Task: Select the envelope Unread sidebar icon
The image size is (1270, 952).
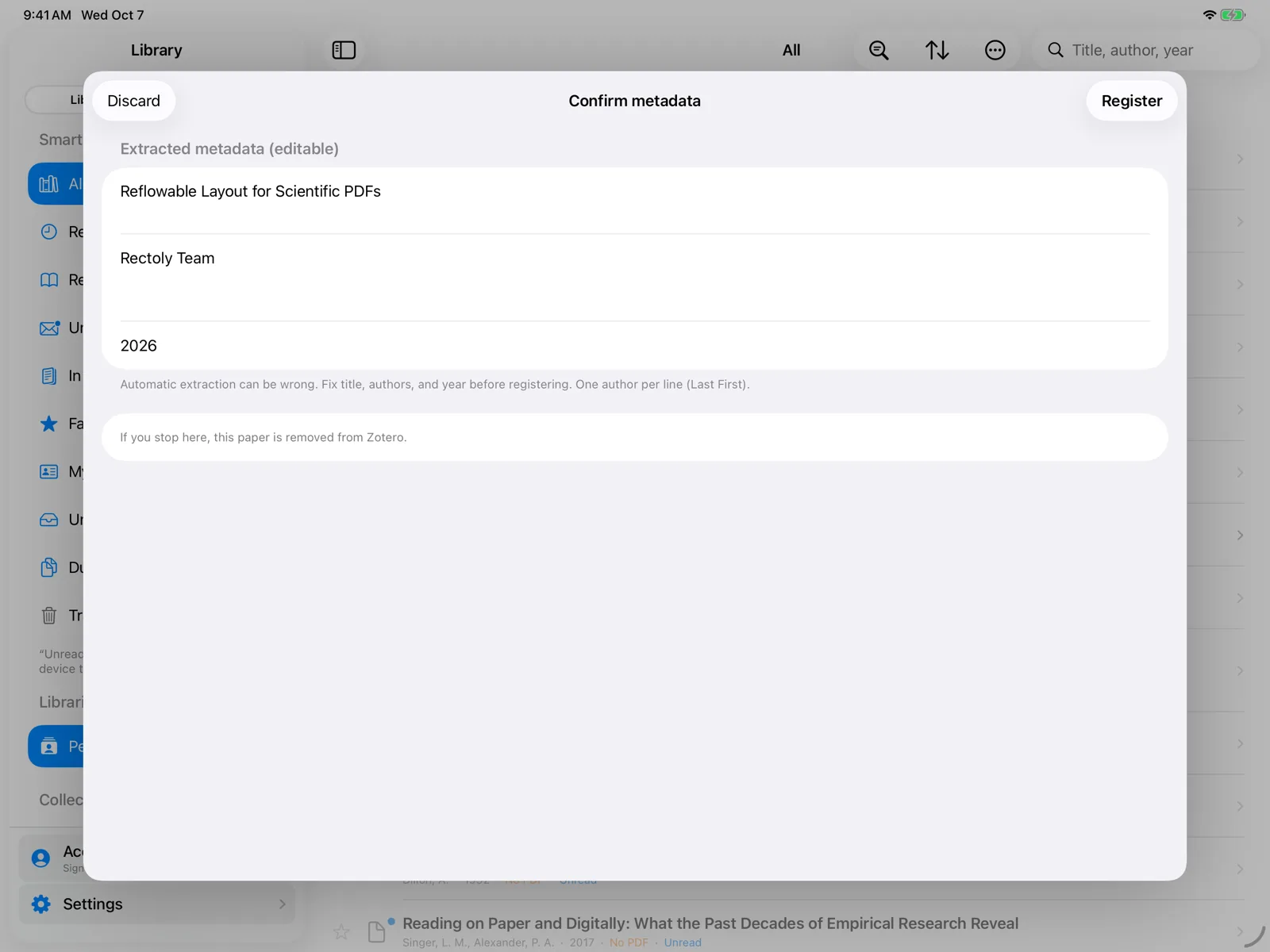Action: [49, 328]
